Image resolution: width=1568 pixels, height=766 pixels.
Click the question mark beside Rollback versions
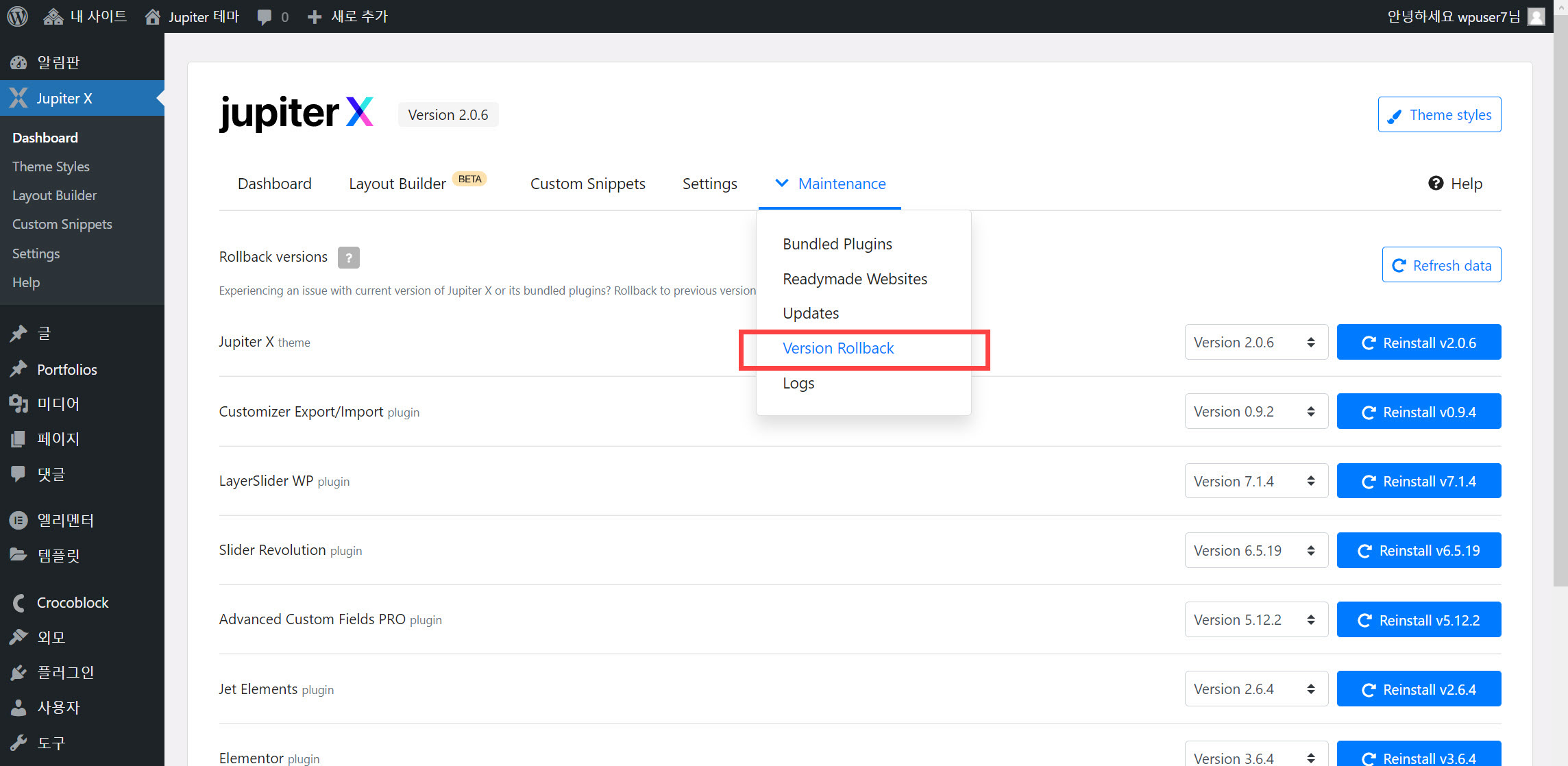click(x=348, y=258)
